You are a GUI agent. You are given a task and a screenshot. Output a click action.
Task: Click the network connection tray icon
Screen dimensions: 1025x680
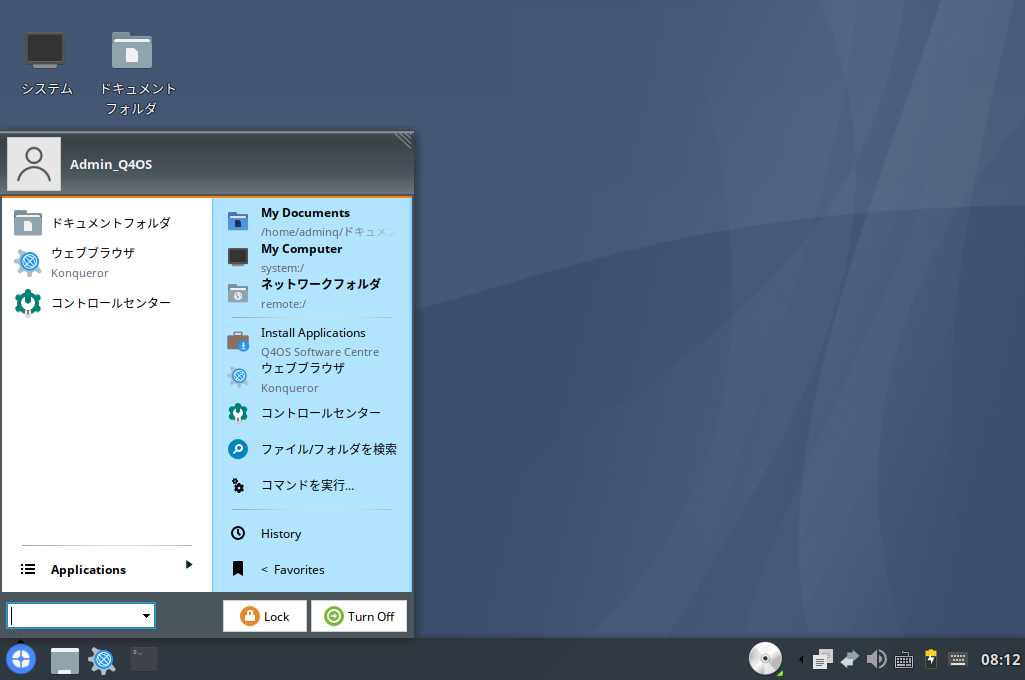(850, 659)
